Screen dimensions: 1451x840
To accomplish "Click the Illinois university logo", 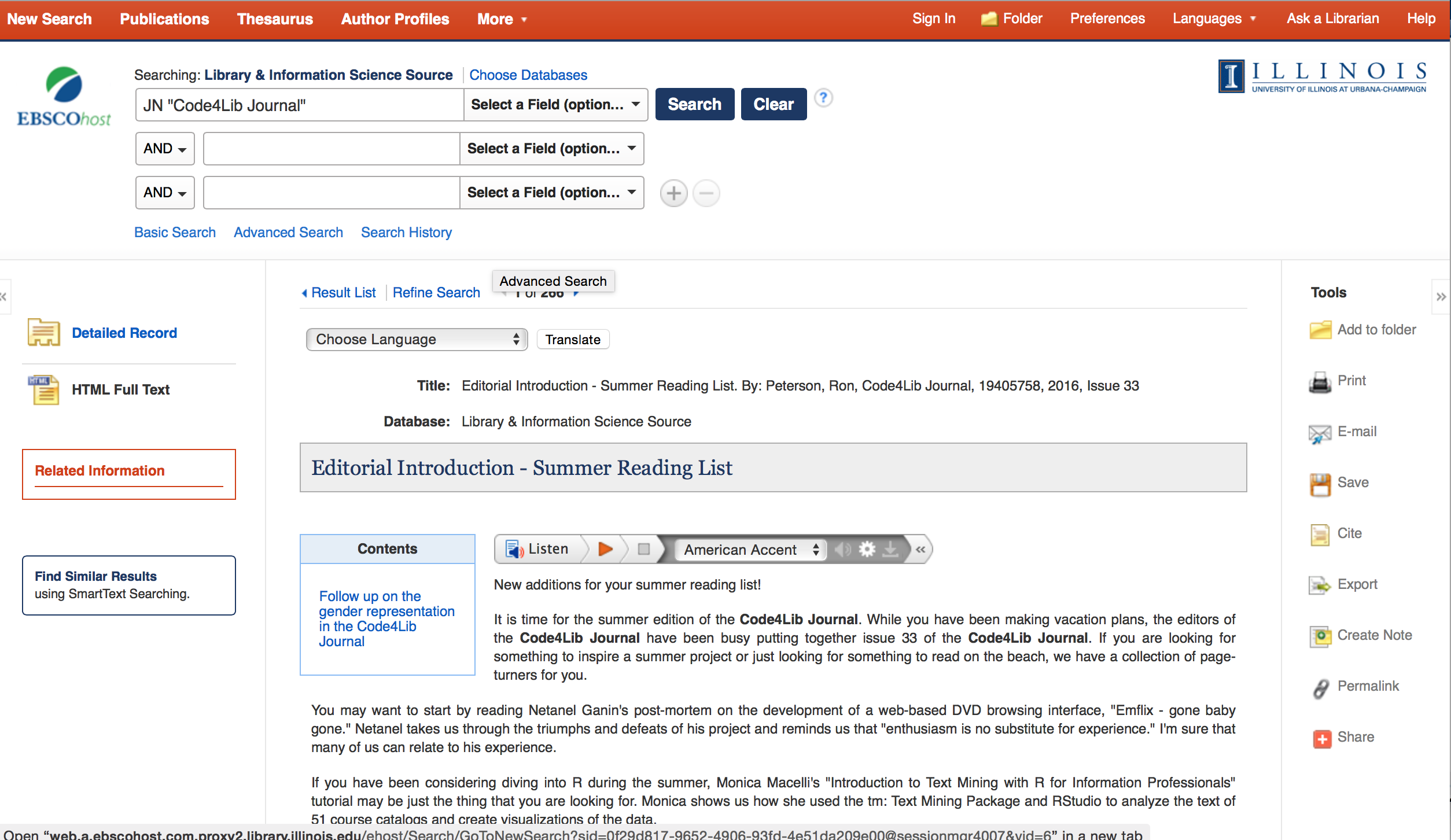I will pyautogui.click(x=1322, y=77).
